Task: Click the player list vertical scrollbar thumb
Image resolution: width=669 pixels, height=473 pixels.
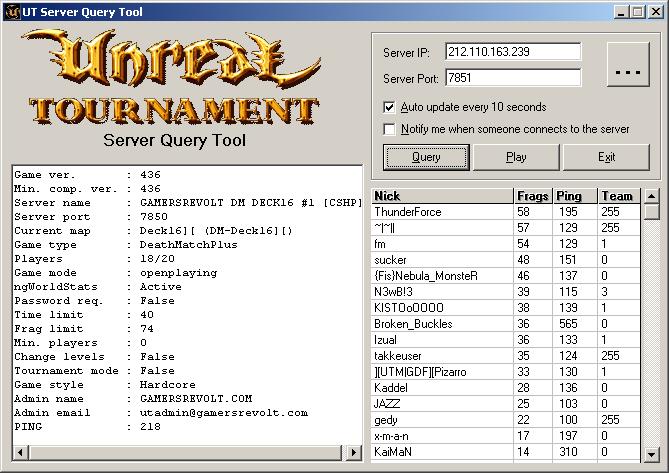Action: 651,212
